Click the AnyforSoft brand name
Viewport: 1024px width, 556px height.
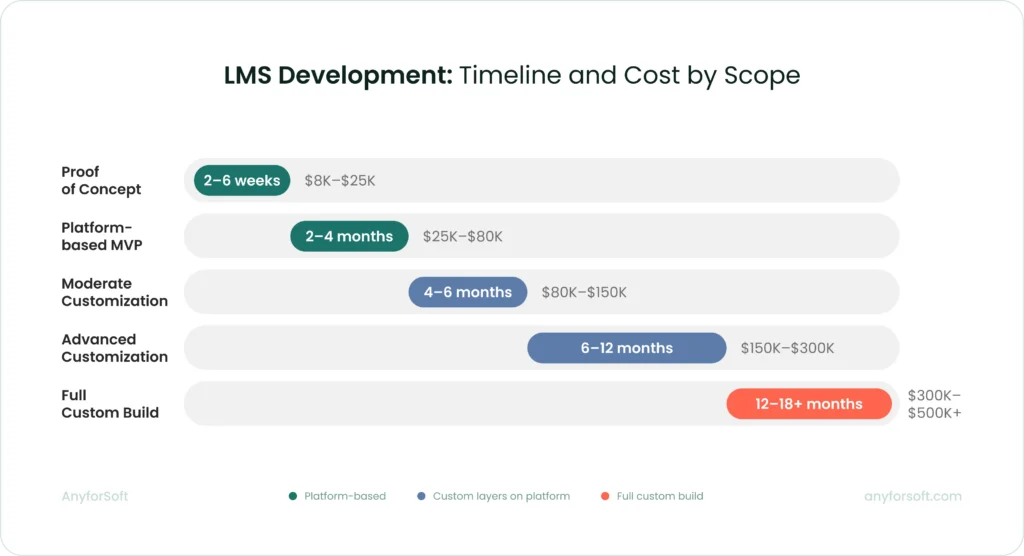coord(95,496)
